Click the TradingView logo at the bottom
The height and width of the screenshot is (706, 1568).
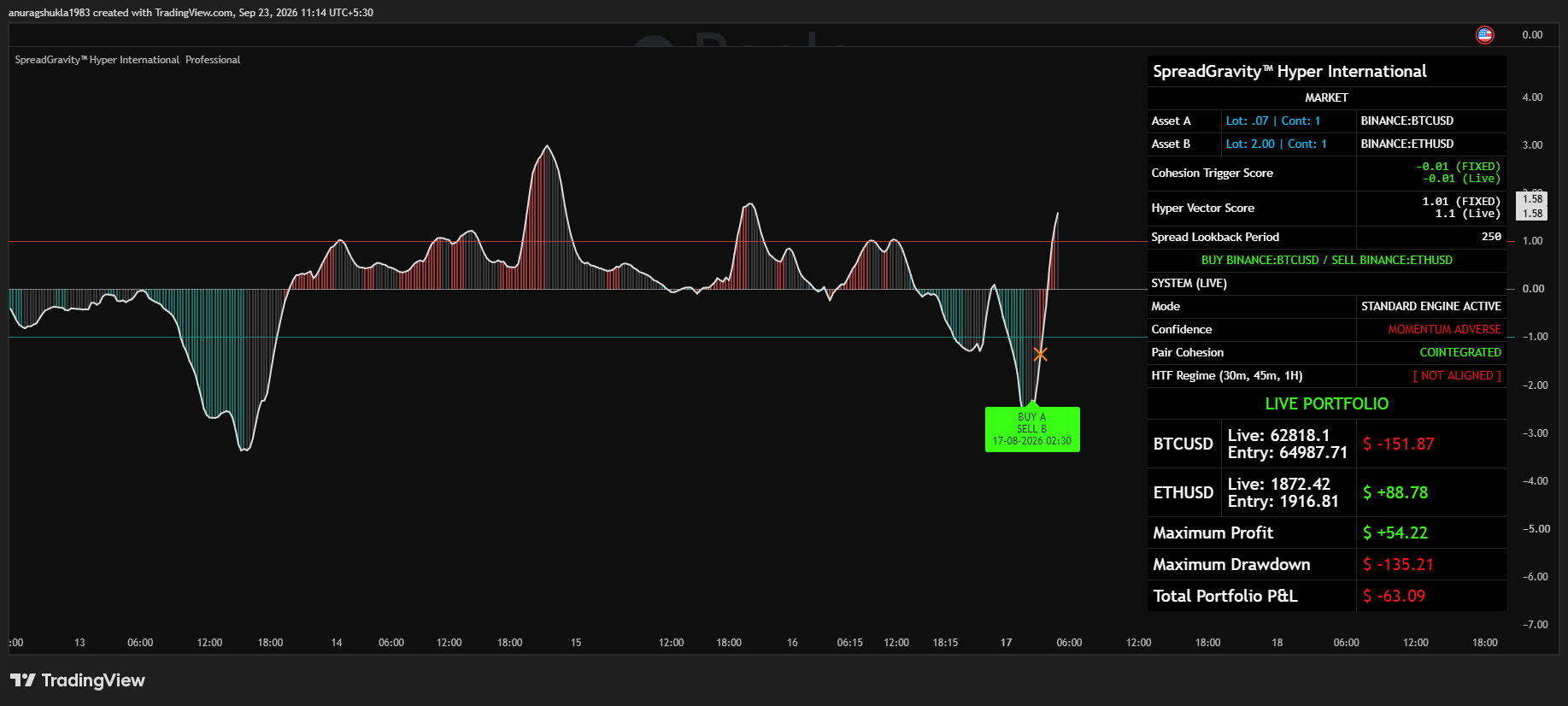coord(78,680)
